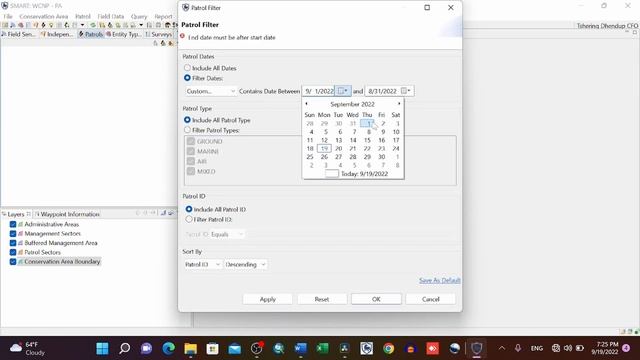The height and width of the screenshot is (360, 640).
Task: Click the end date 8/31/2022 field
Action: pyautogui.click(x=382, y=91)
